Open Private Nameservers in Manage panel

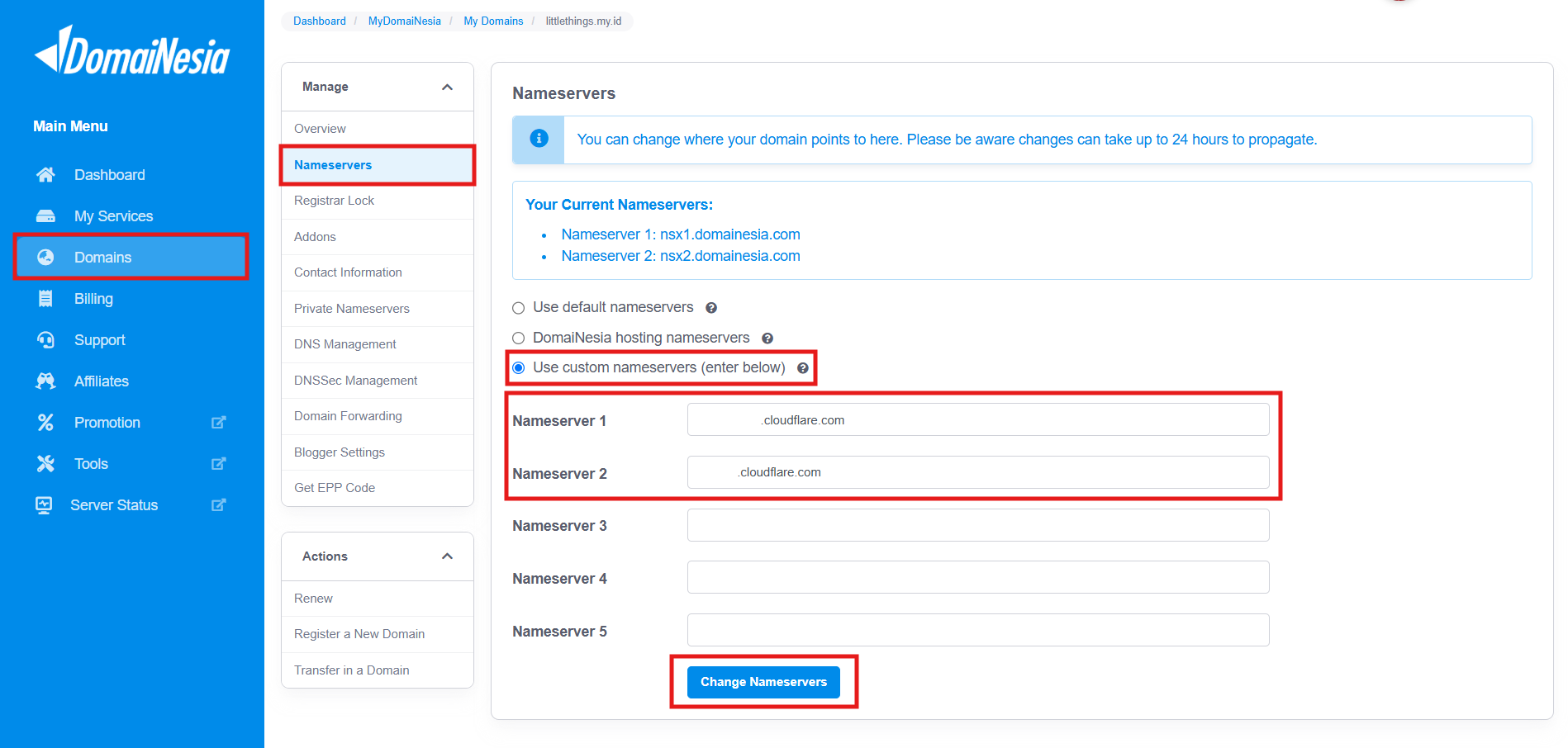pos(378,309)
